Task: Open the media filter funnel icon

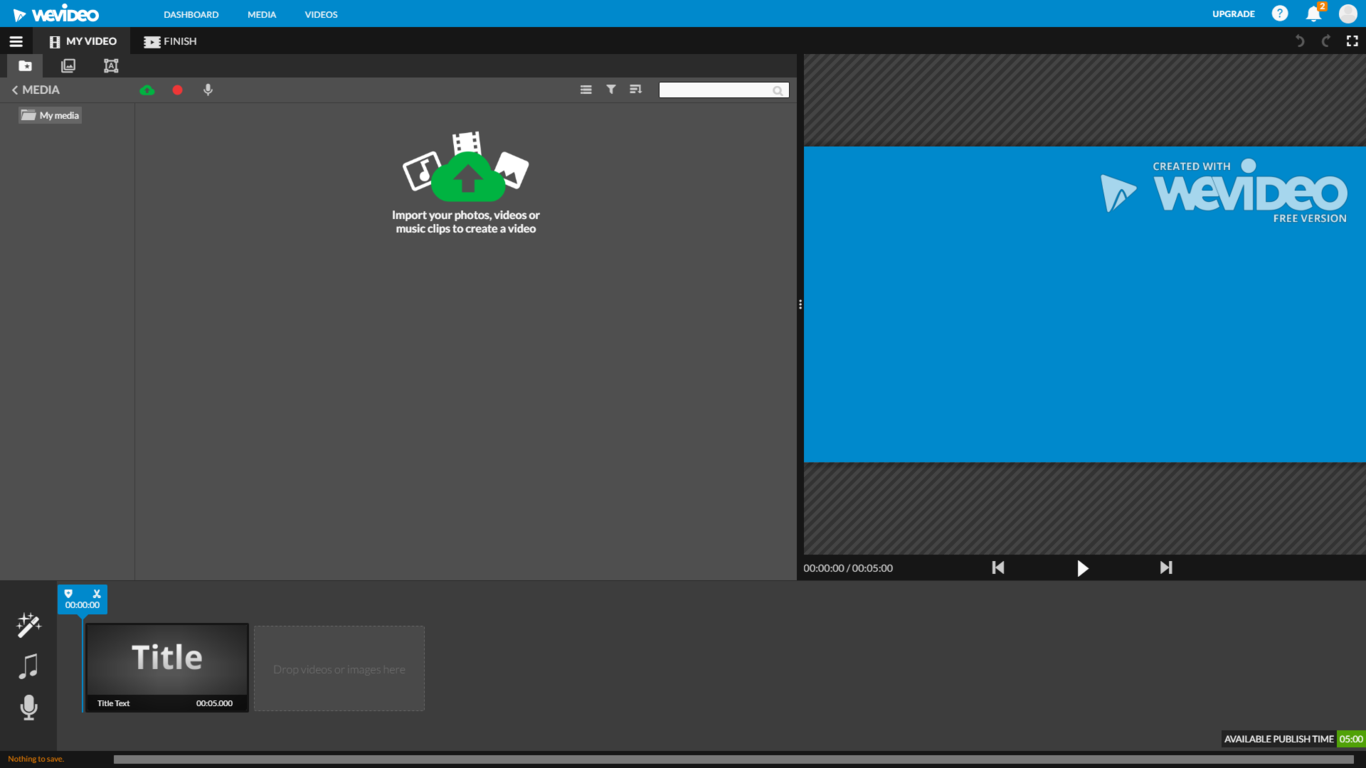Action: (x=611, y=90)
